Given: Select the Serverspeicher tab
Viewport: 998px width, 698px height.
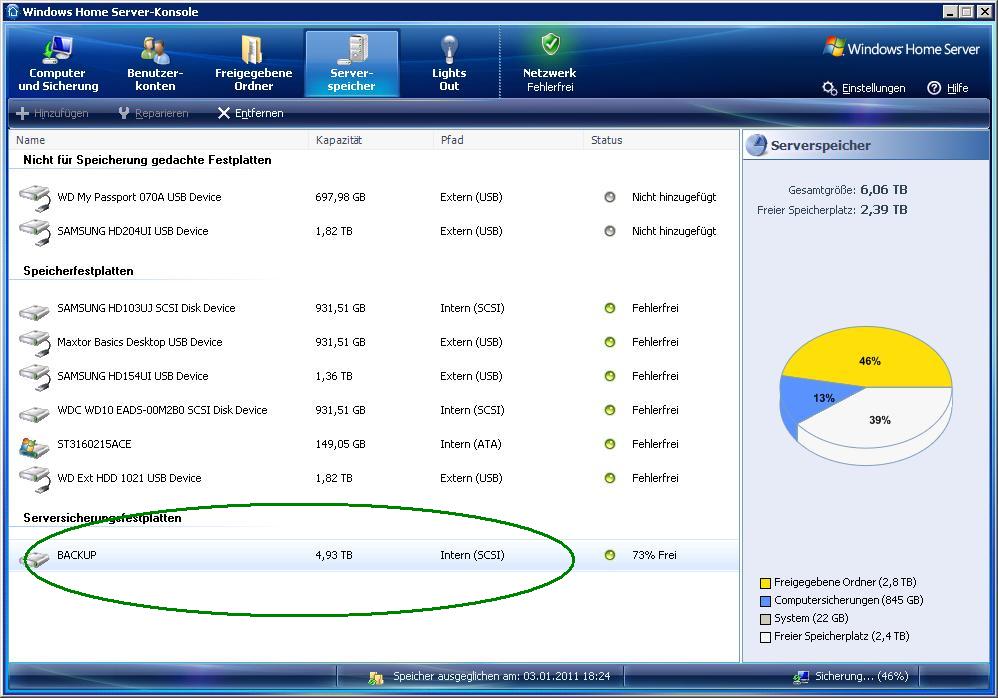Looking at the screenshot, I should [x=351, y=64].
